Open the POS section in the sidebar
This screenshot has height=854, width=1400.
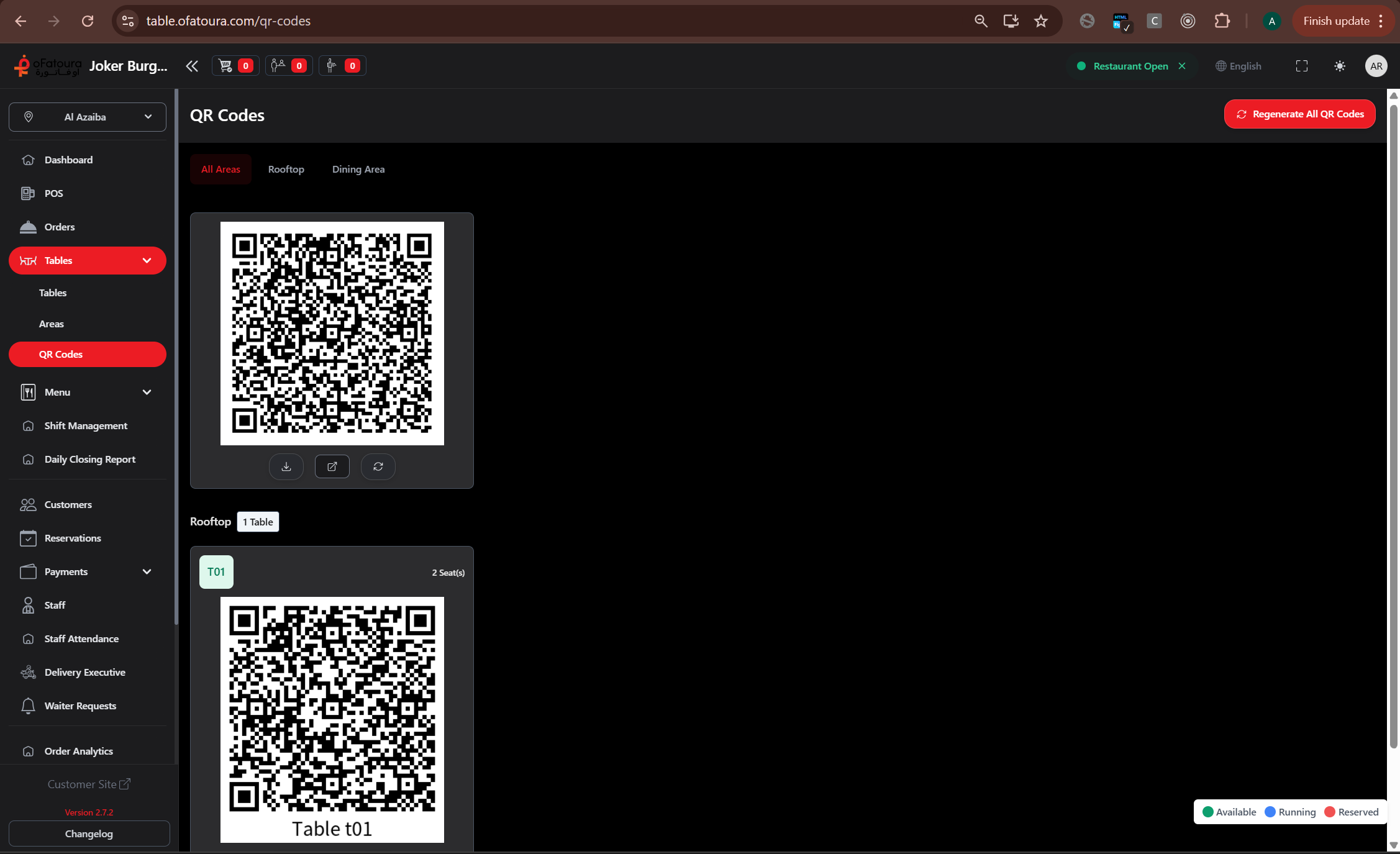click(53, 193)
